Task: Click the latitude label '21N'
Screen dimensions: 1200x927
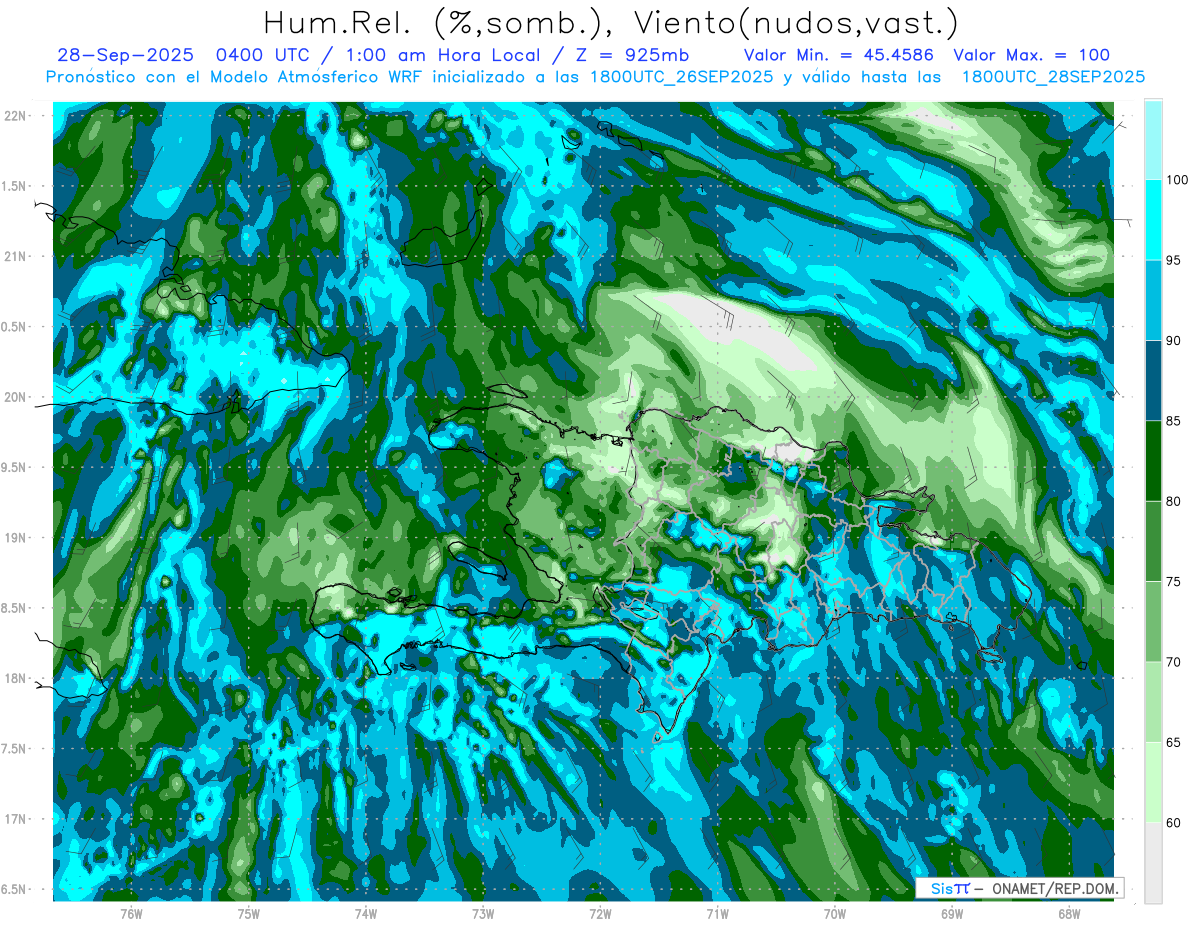Action: coord(17,256)
